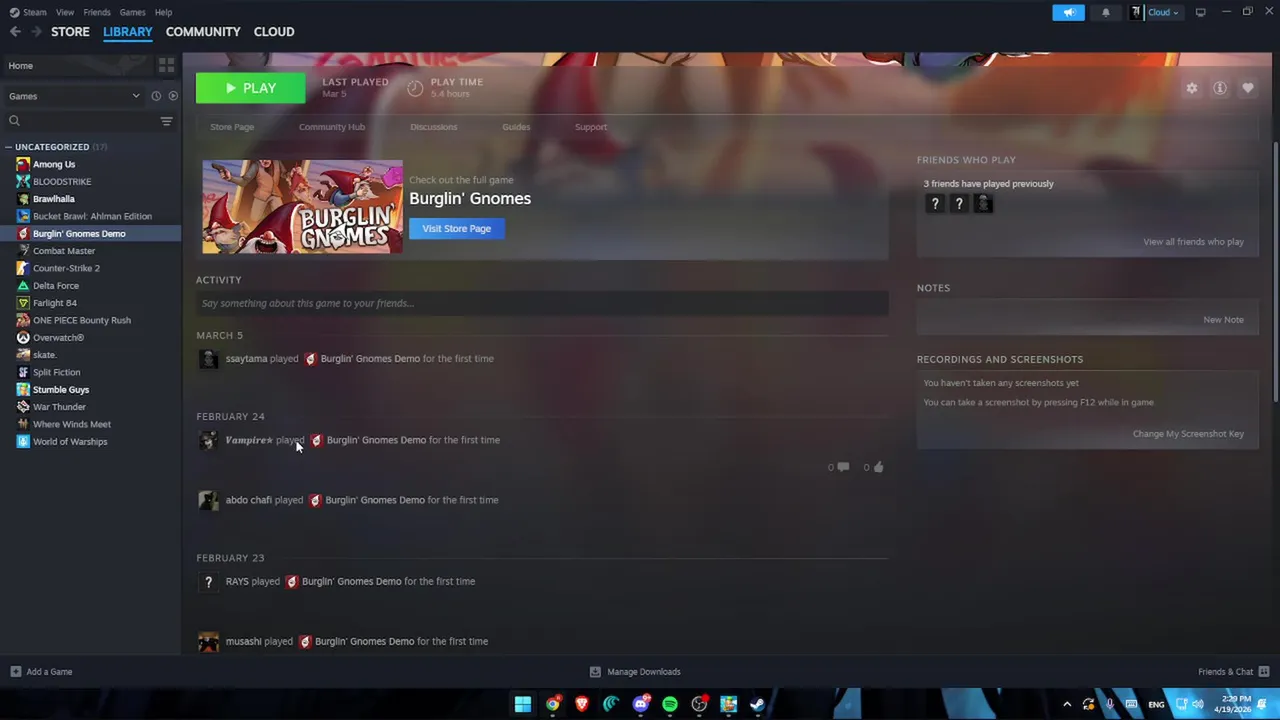Open the Windows Start menu
1280x720 pixels.
click(x=523, y=704)
